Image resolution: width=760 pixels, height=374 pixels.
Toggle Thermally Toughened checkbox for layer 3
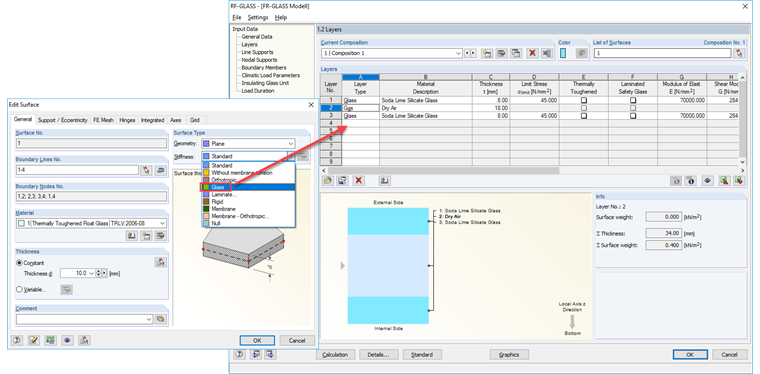[584, 116]
